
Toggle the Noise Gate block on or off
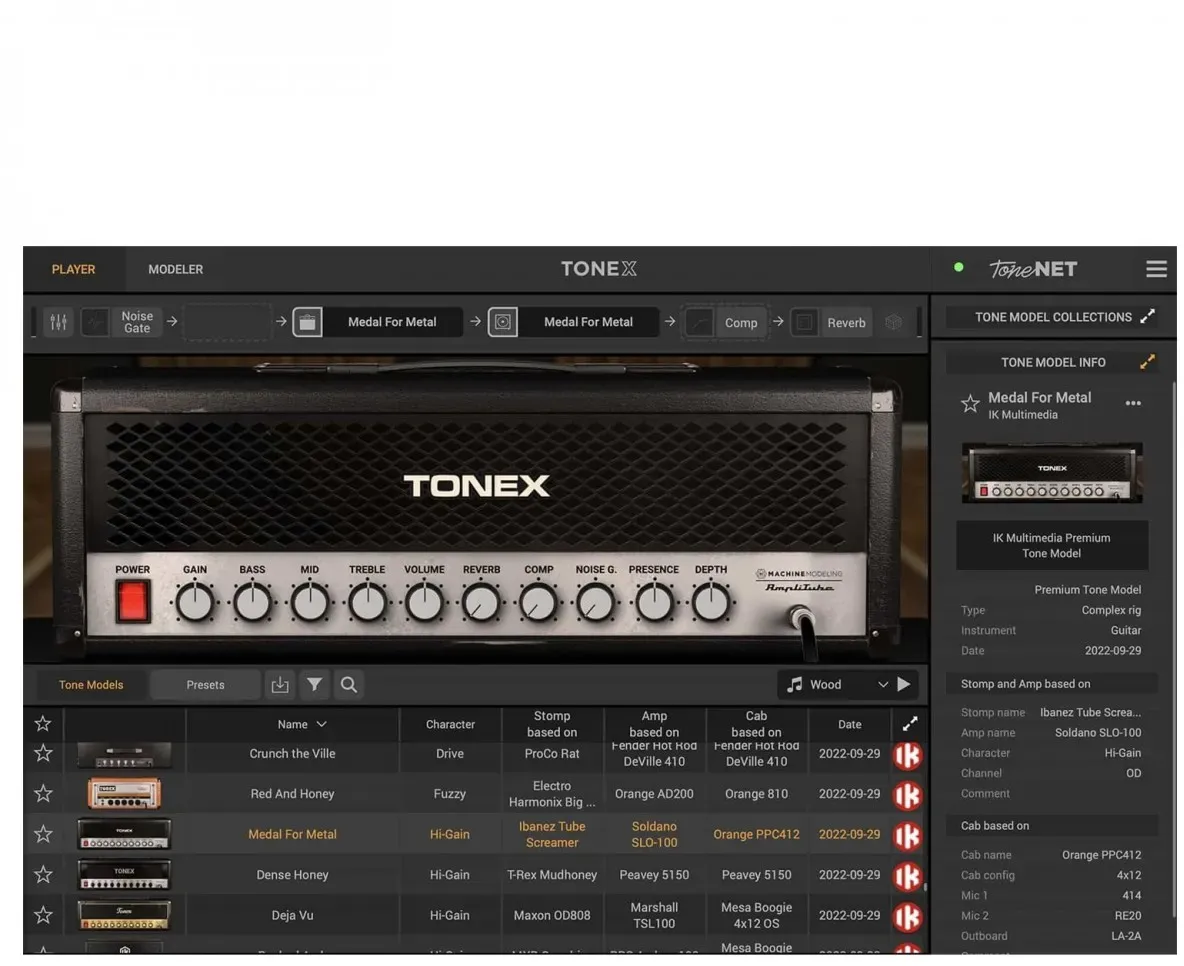click(137, 323)
